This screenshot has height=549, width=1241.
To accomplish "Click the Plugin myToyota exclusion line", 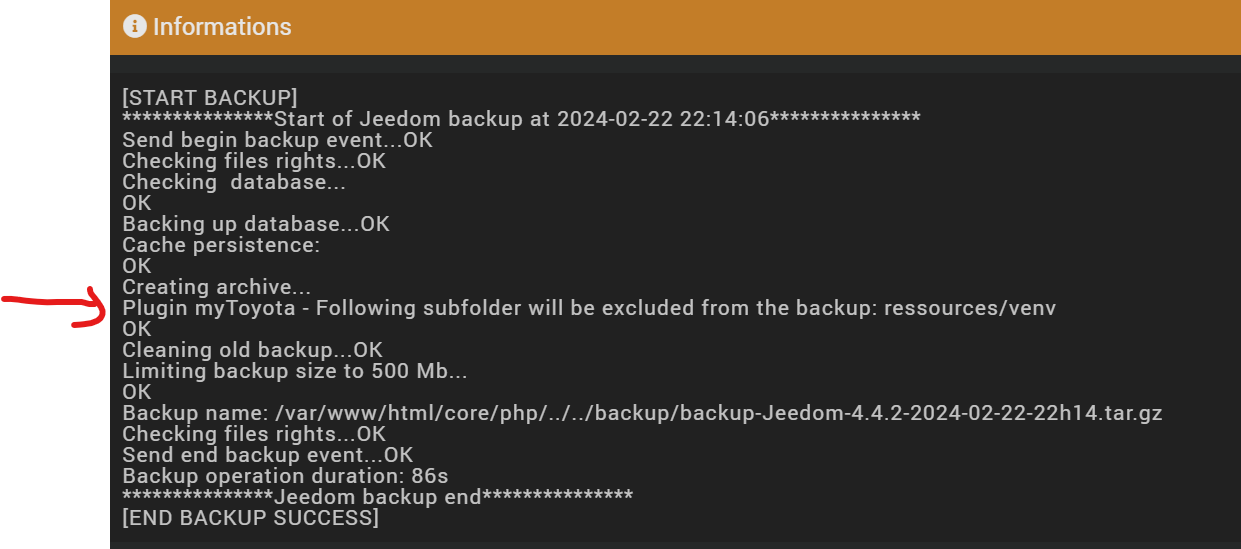I will [588, 308].
